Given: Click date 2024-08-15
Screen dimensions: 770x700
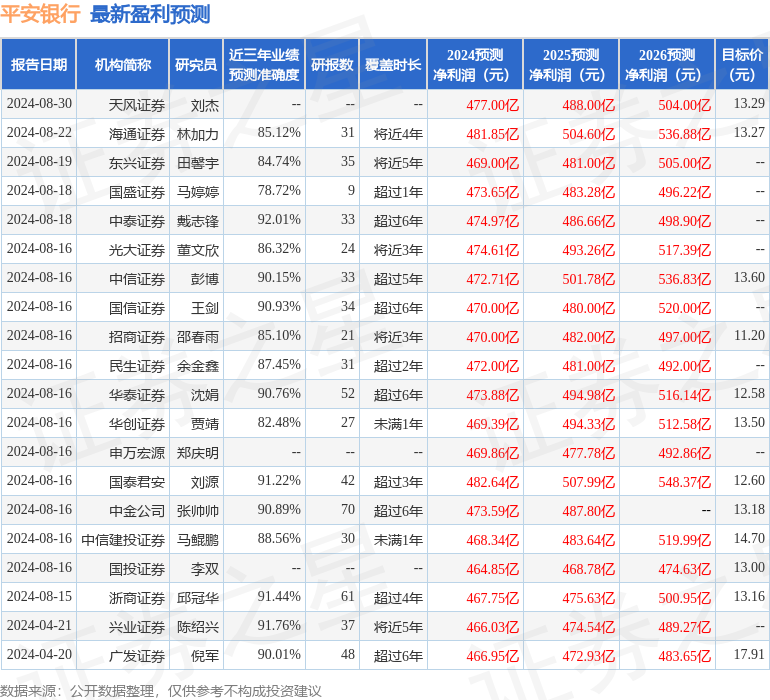Looking at the screenshot, I should tap(39, 596).
